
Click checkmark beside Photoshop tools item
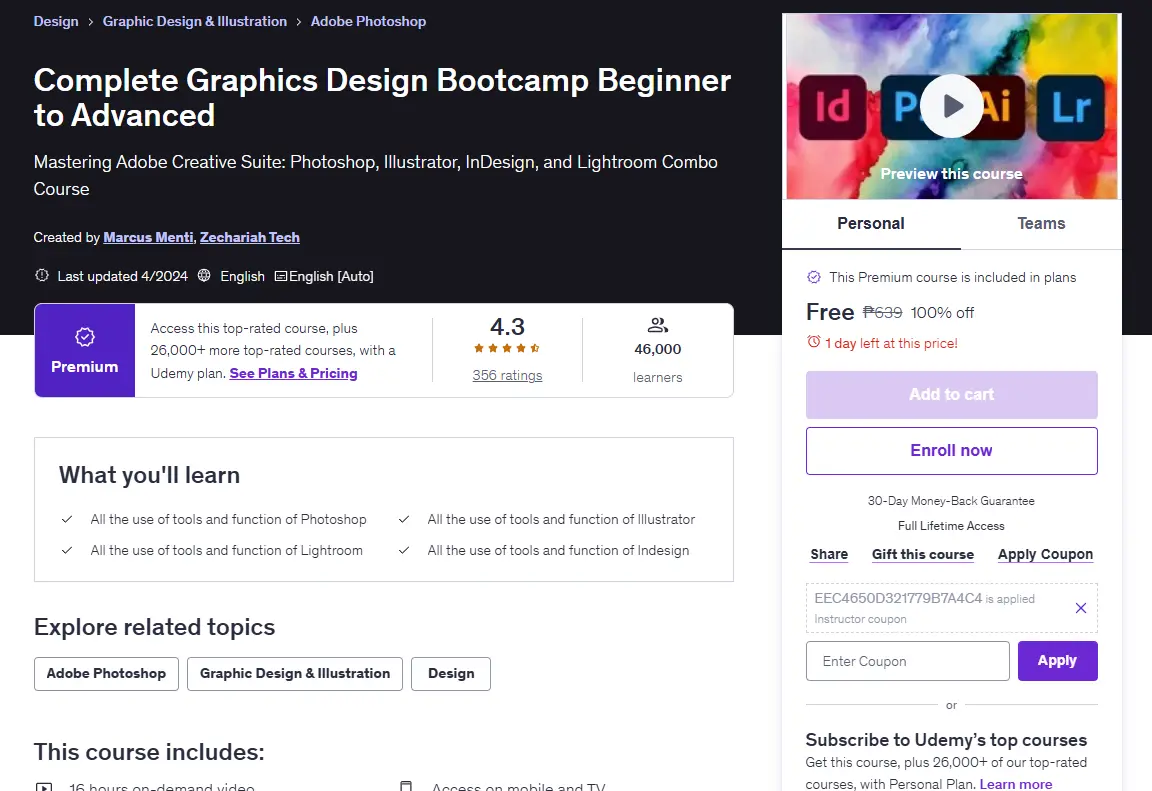67,519
